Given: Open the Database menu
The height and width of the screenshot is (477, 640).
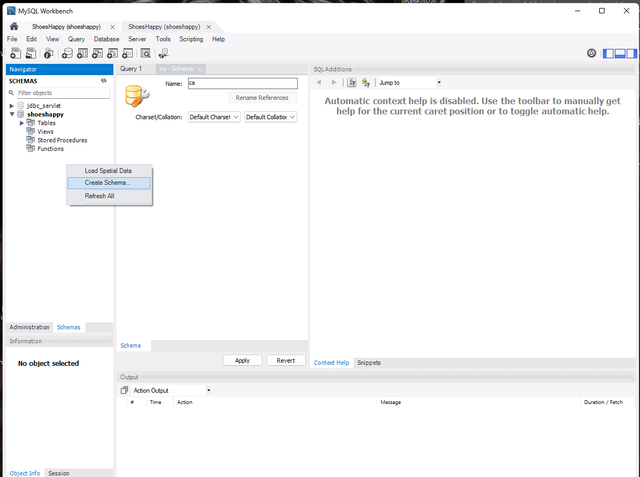Looking at the screenshot, I should [107, 39].
